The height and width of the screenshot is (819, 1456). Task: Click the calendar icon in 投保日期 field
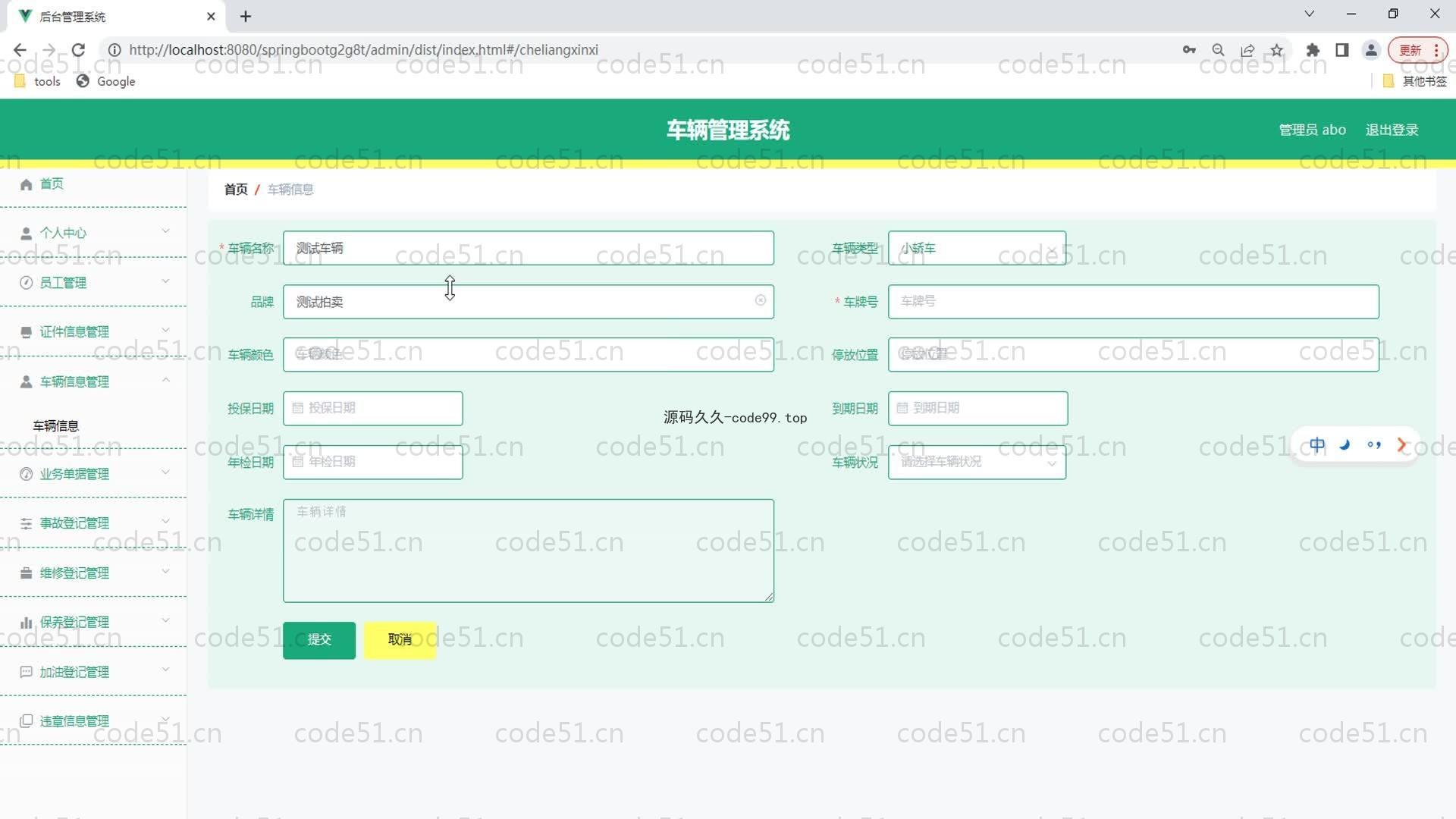pos(298,408)
